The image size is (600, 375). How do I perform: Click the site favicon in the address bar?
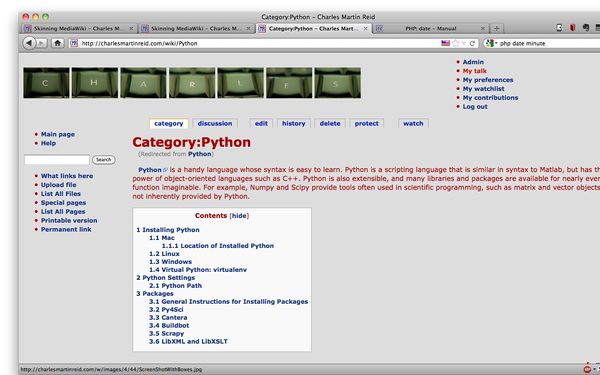[x=74, y=43]
